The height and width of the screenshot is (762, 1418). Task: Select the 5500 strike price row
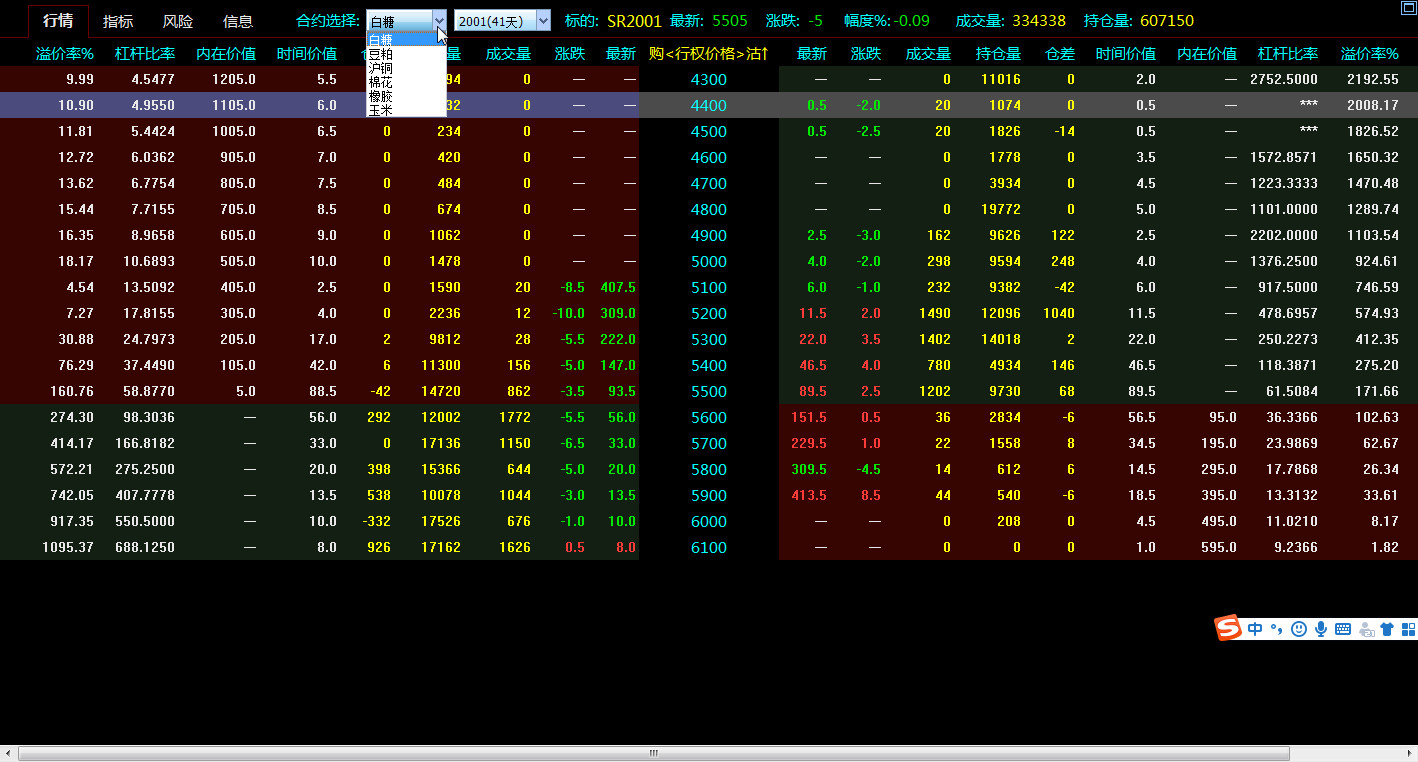point(708,392)
